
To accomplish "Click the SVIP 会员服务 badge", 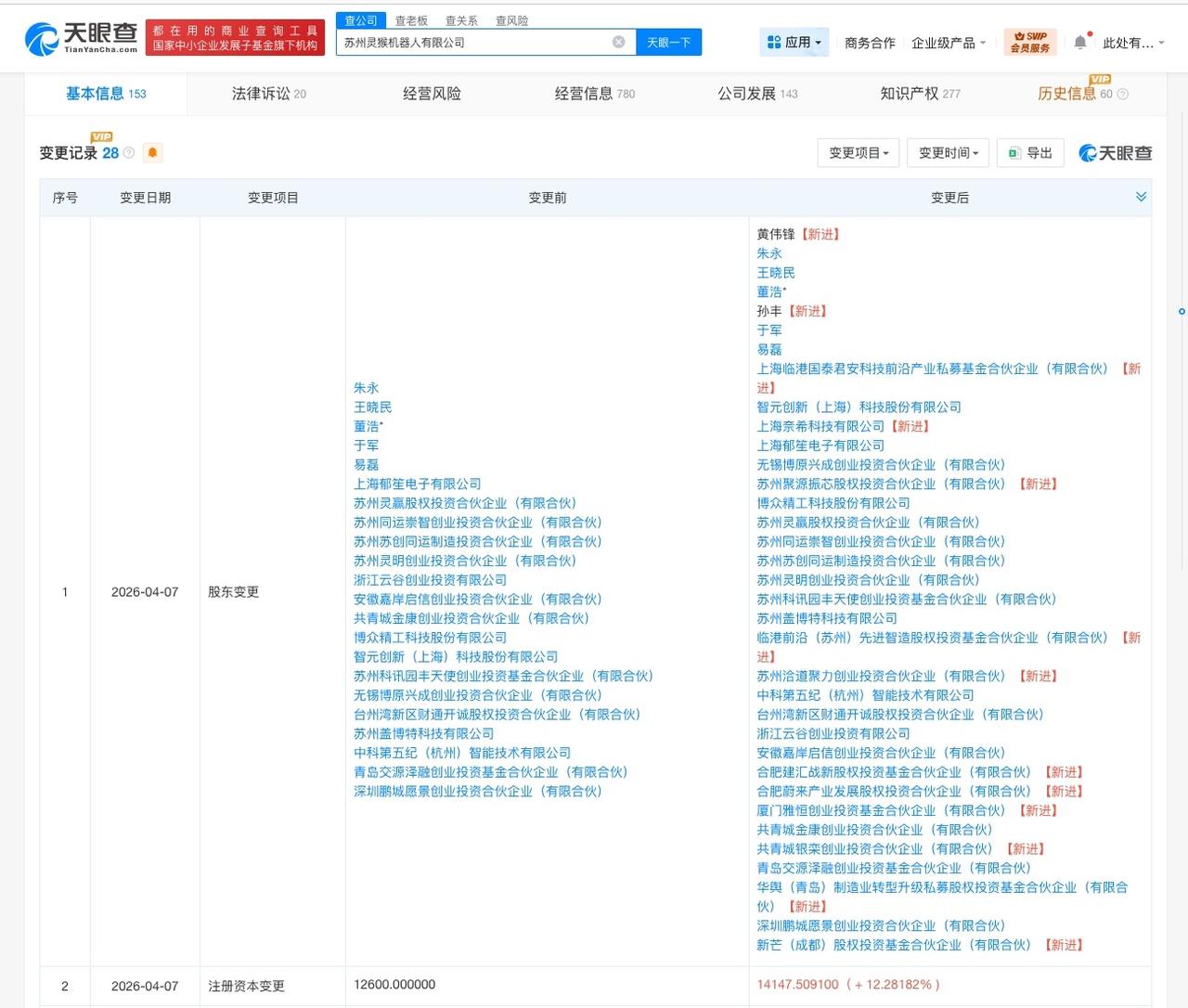I will 1030,42.
